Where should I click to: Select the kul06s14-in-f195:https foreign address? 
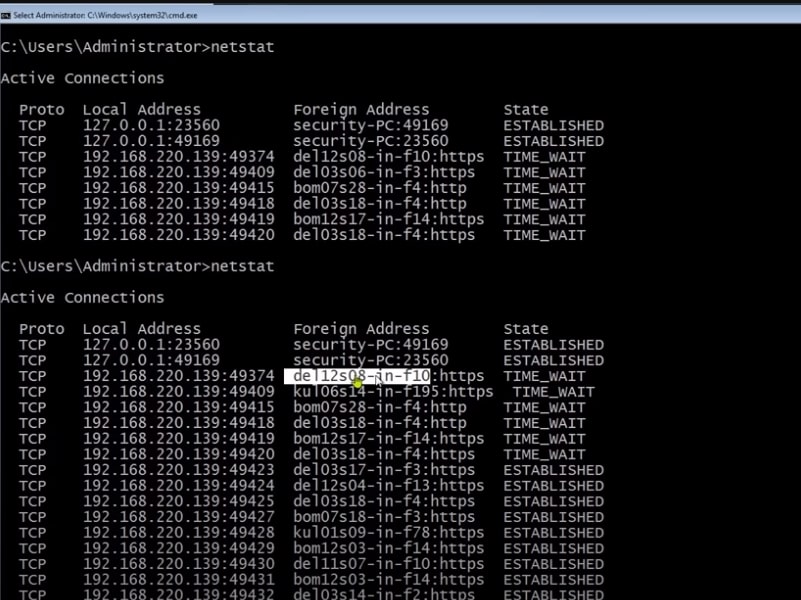coord(393,392)
